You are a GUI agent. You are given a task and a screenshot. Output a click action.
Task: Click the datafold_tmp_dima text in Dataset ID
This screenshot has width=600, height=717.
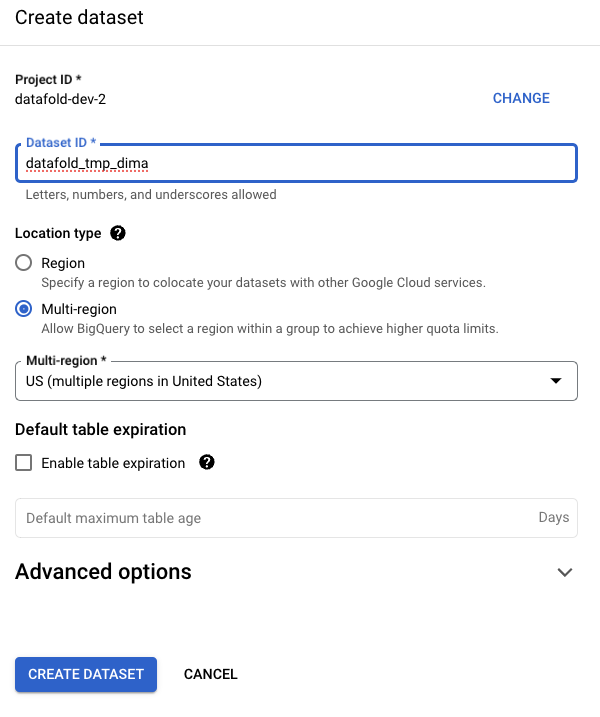[87, 163]
